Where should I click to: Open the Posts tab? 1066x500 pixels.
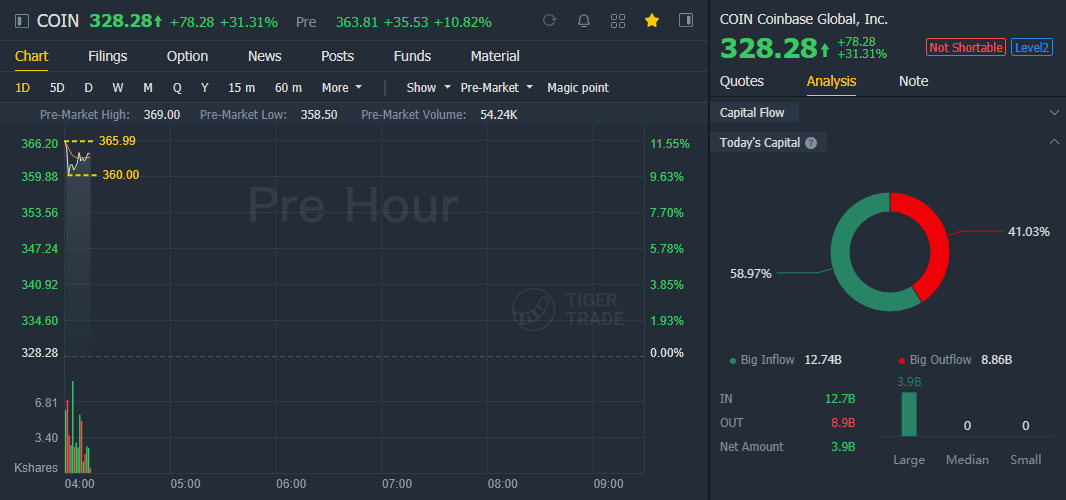(337, 56)
